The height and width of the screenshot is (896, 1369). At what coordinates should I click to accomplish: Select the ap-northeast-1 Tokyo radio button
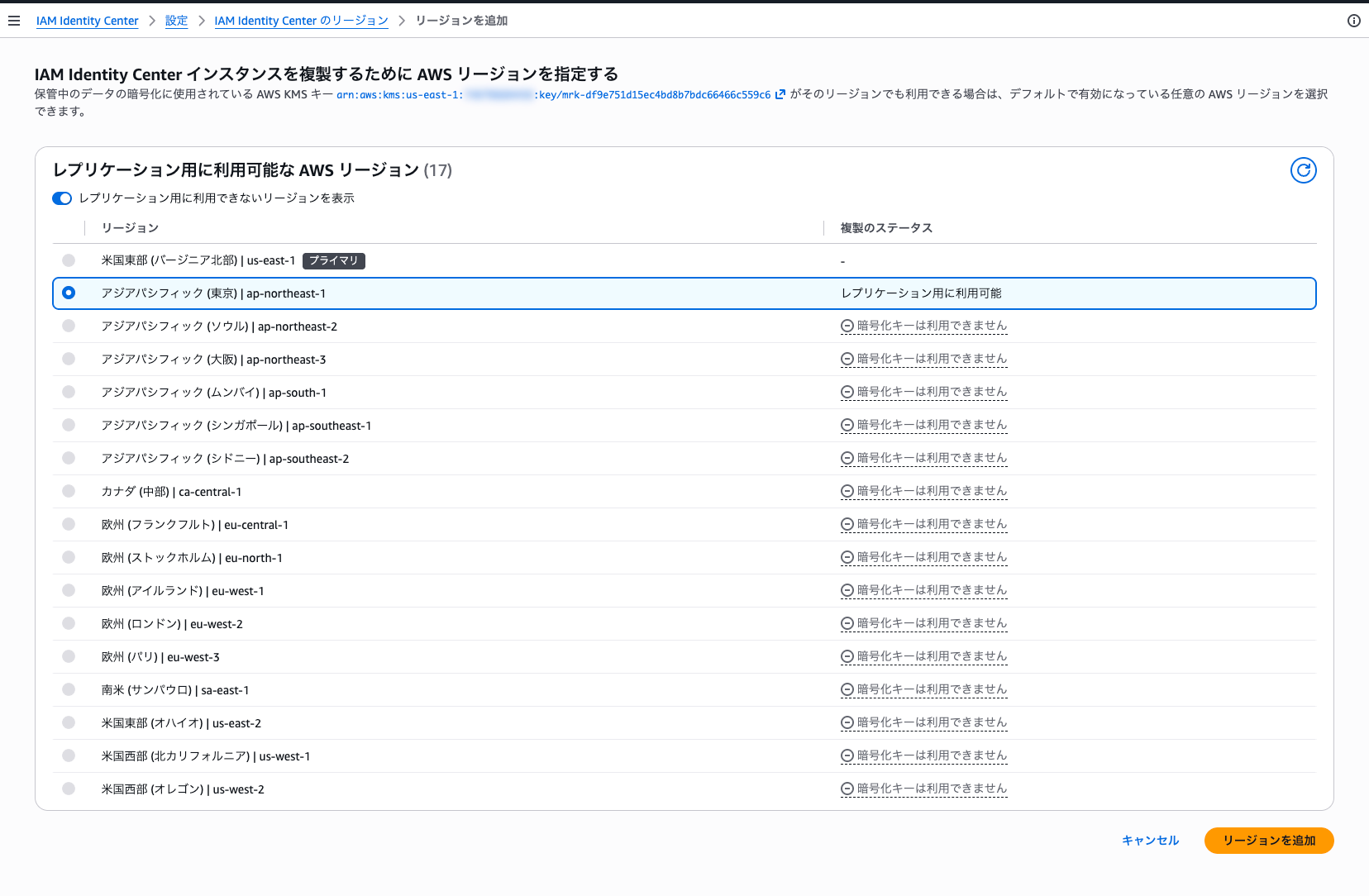tap(69, 293)
